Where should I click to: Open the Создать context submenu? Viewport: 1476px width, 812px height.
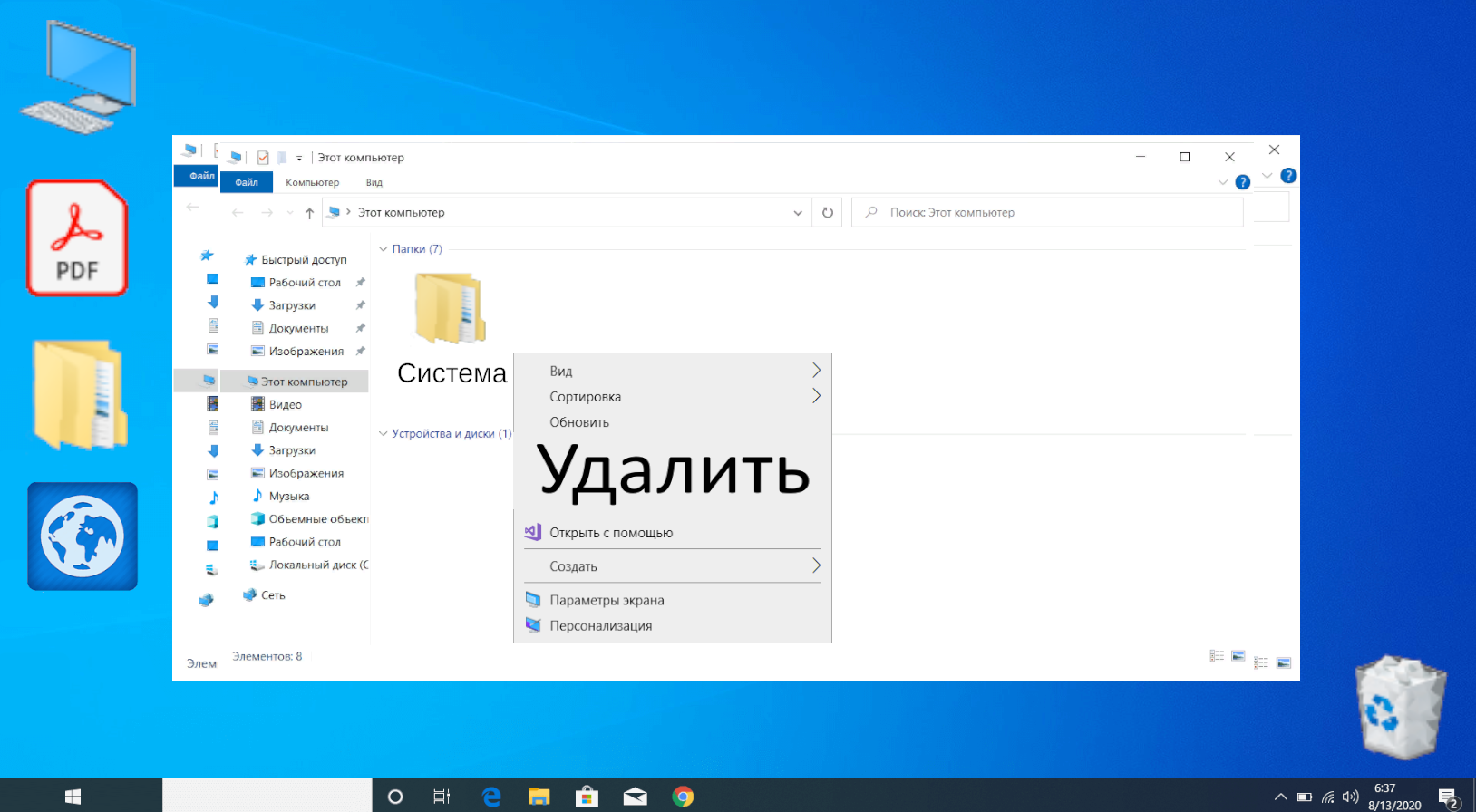pos(673,566)
